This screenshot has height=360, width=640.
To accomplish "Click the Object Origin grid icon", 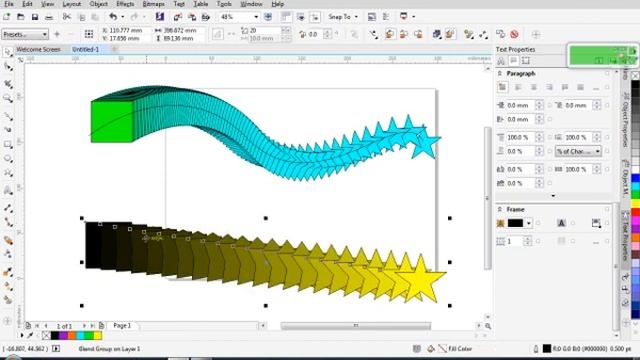I will tap(89, 34).
